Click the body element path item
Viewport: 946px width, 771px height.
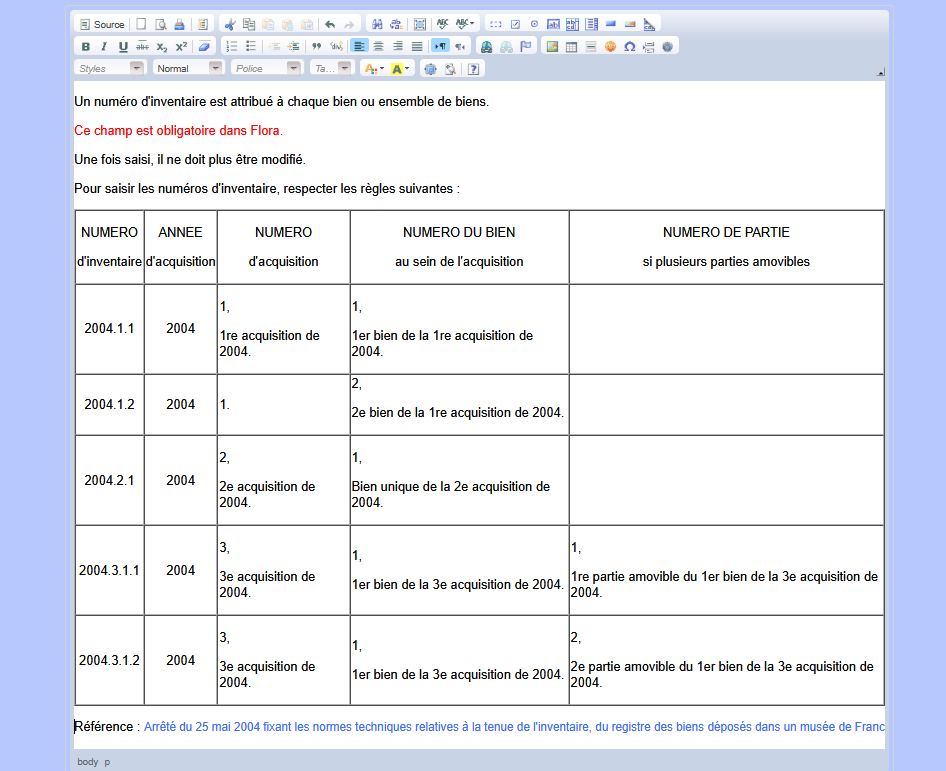tap(87, 762)
